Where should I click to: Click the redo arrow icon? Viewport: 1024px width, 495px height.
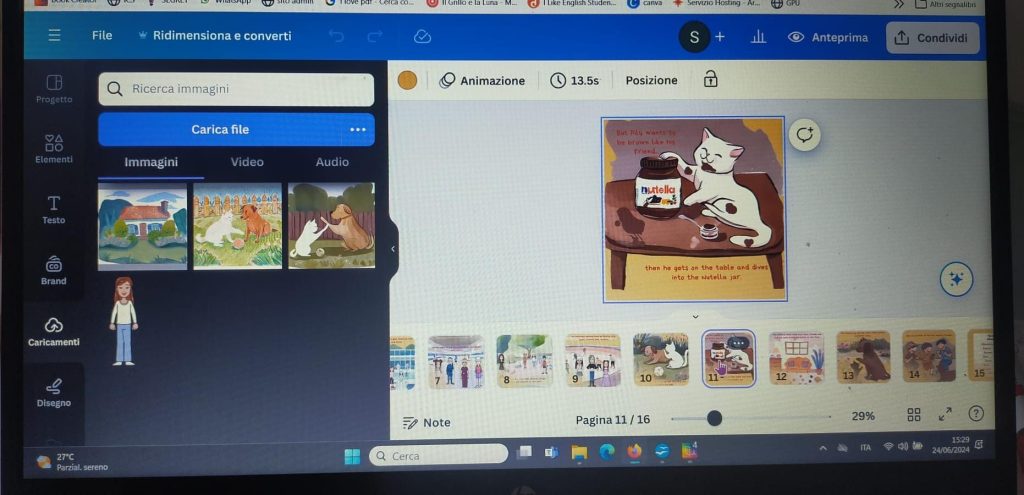[x=375, y=37]
